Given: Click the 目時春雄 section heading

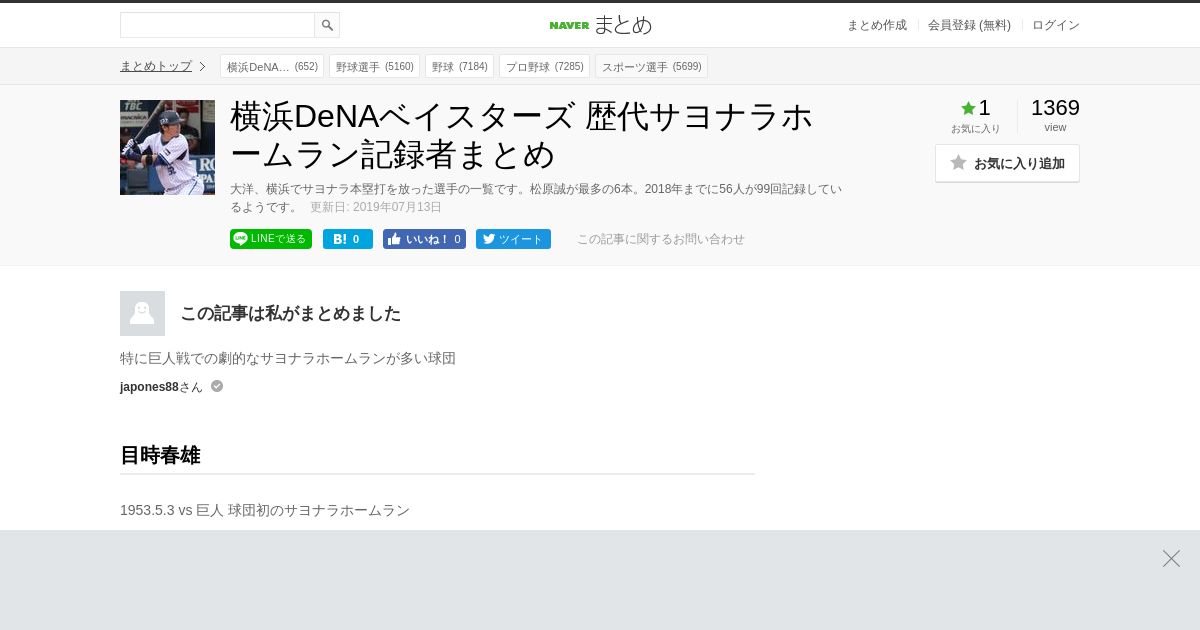Looking at the screenshot, I should pos(160,455).
